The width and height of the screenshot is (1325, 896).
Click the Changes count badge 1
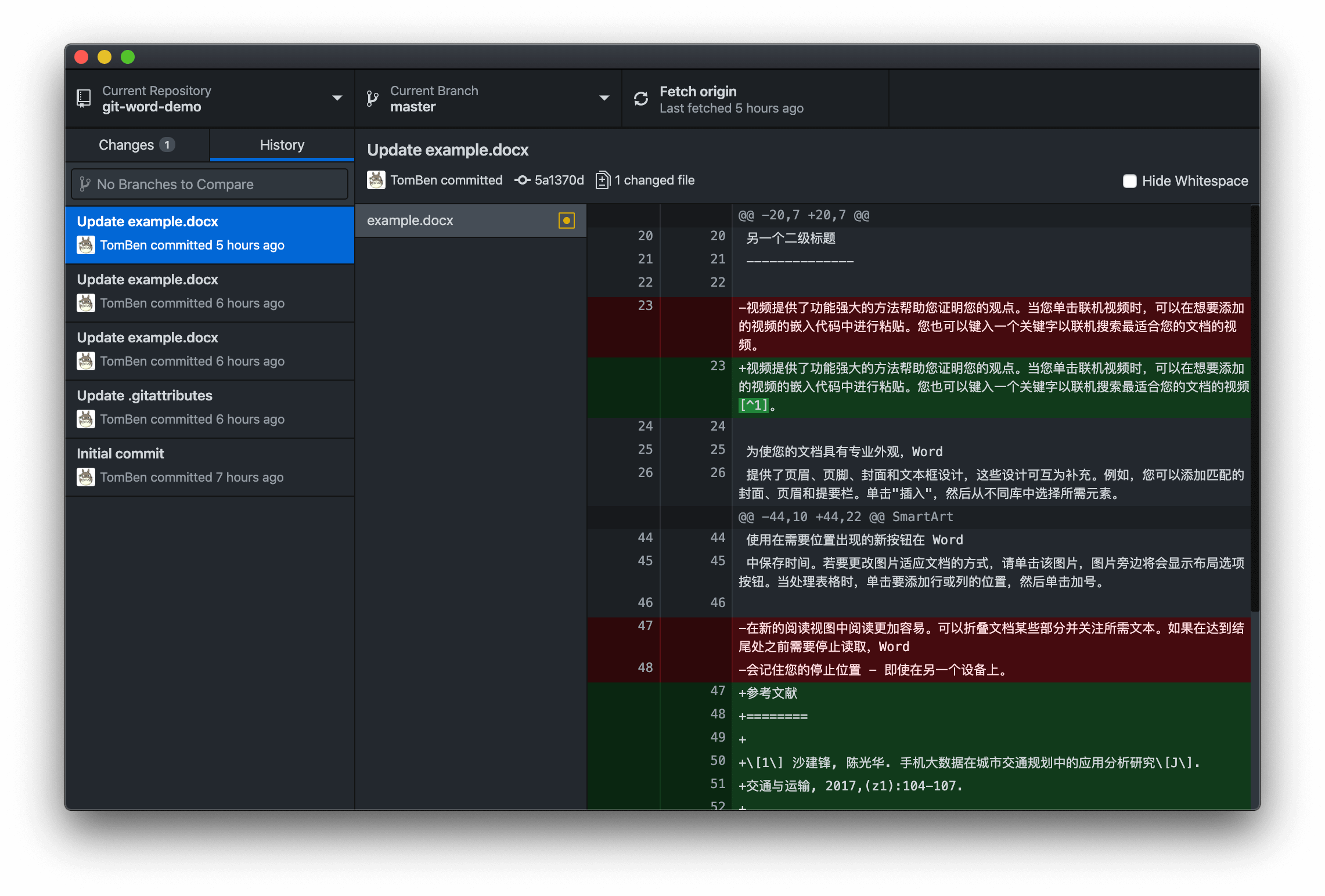[x=167, y=144]
